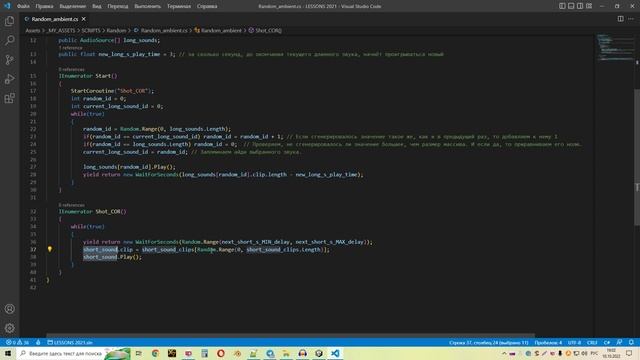The height and width of the screenshot is (360, 640).
Task: Open notifications bell in status bar
Action: pos(631,342)
